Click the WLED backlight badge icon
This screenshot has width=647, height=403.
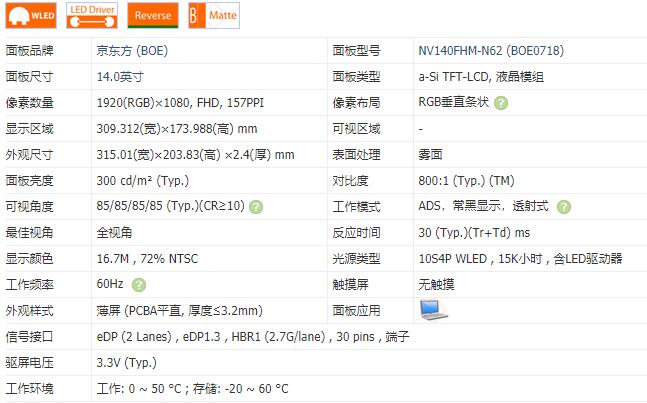(x=31, y=16)
